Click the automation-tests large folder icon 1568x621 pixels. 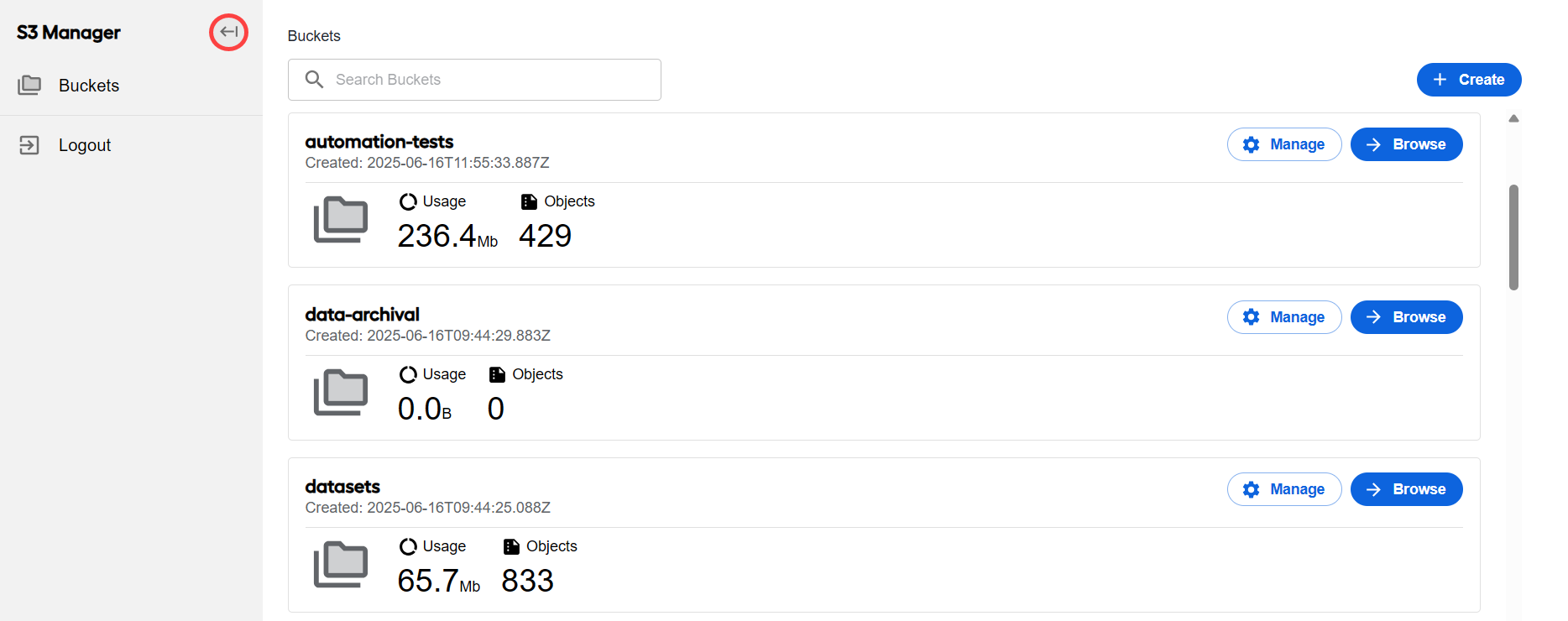point(341,220)
